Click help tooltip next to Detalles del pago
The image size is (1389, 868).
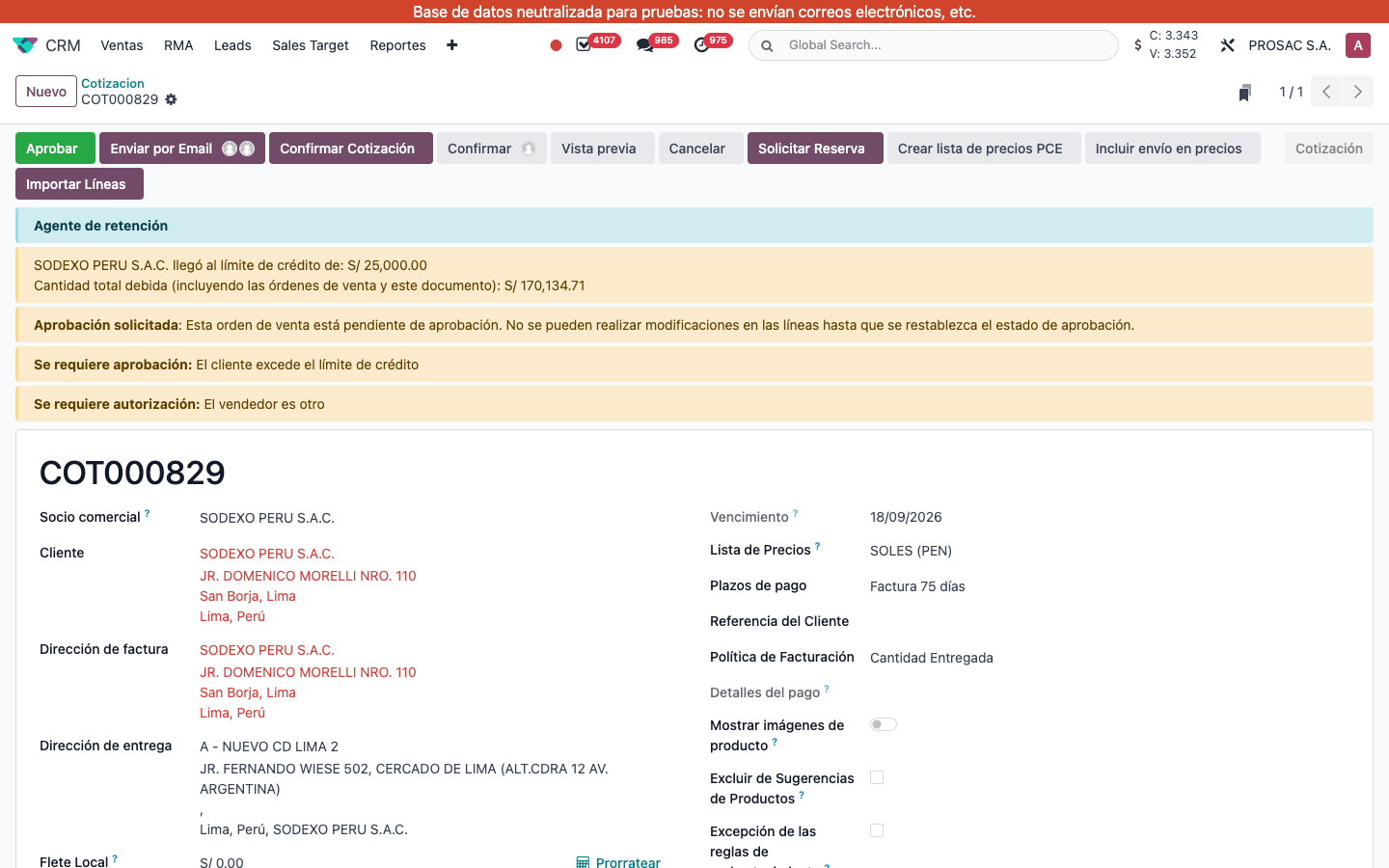click(x=827, y=690)
